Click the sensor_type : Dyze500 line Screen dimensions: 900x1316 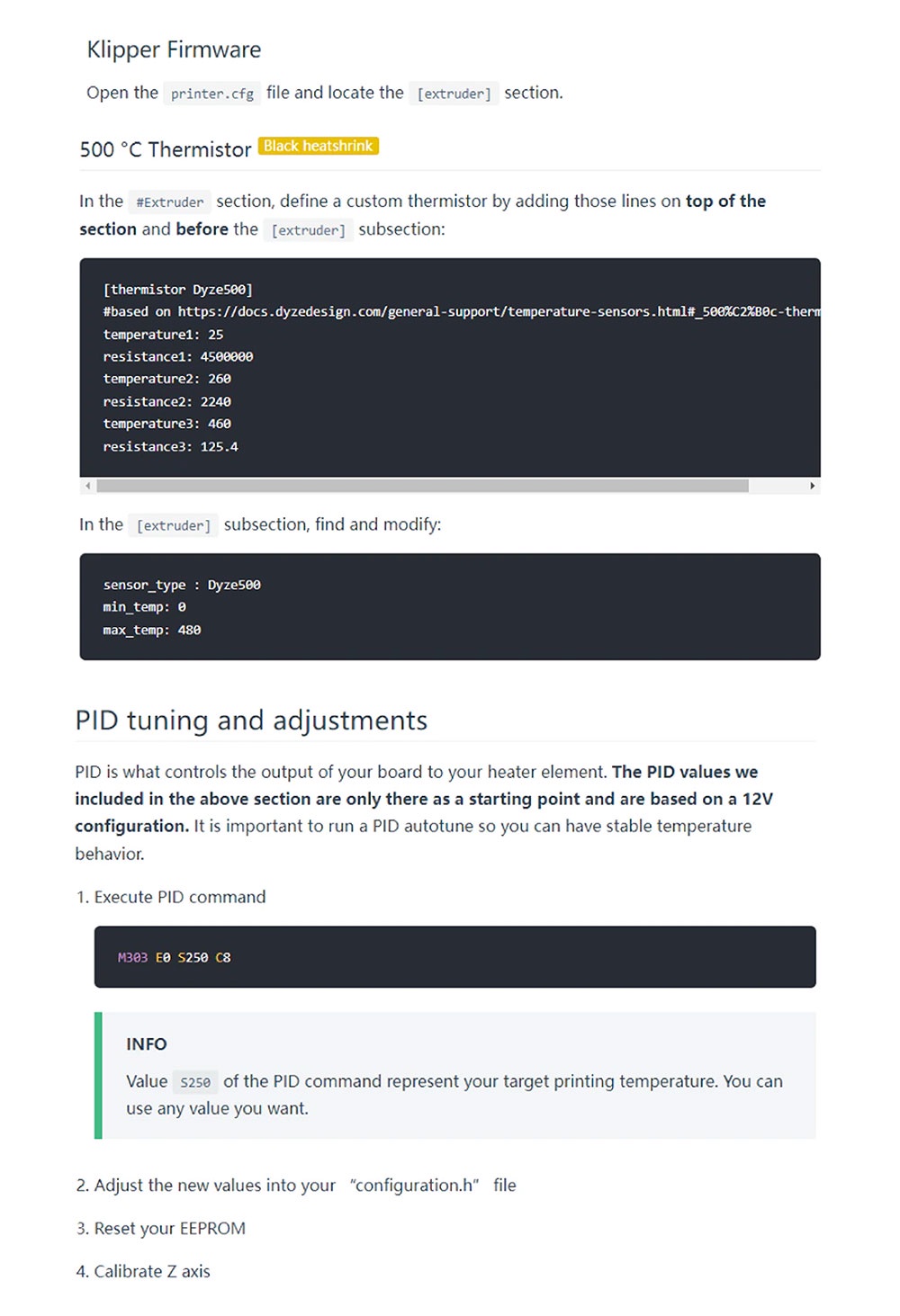(x=182, y=585)
